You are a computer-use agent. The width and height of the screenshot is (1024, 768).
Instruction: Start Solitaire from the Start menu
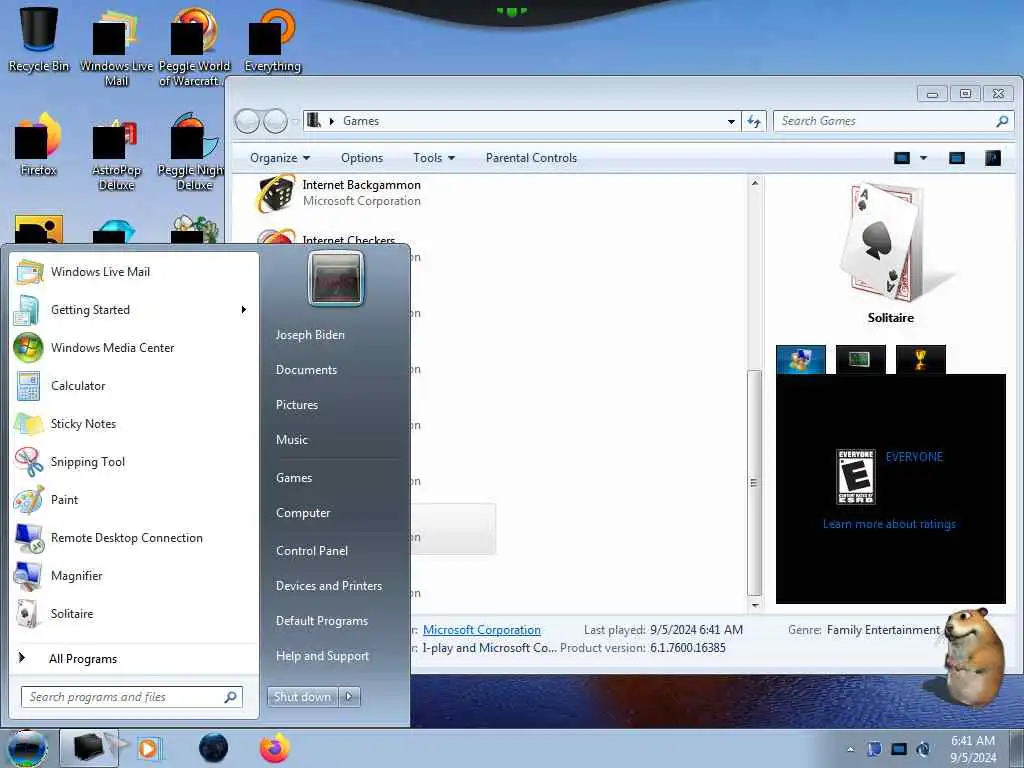tap(135, 613)
